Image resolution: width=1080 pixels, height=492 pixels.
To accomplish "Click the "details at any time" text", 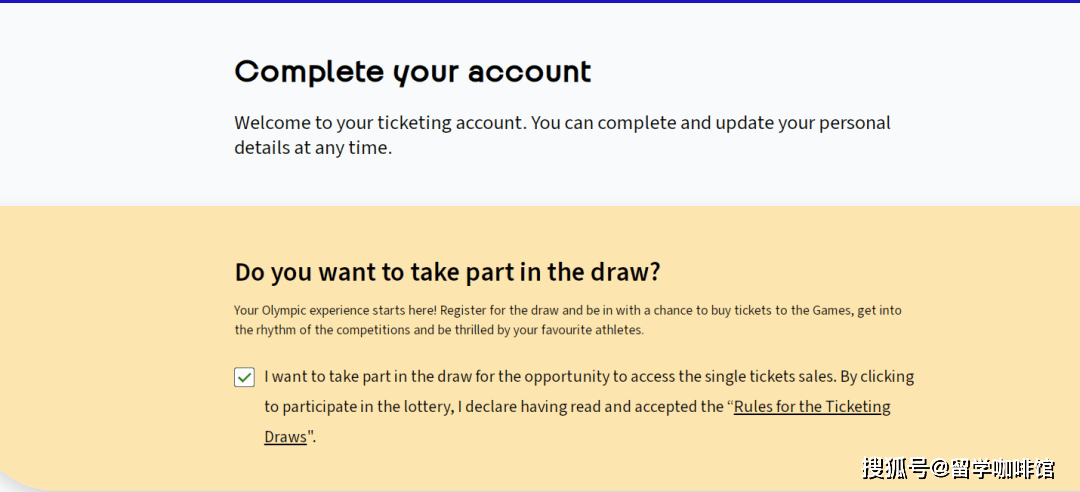I will tap(313, 148).
